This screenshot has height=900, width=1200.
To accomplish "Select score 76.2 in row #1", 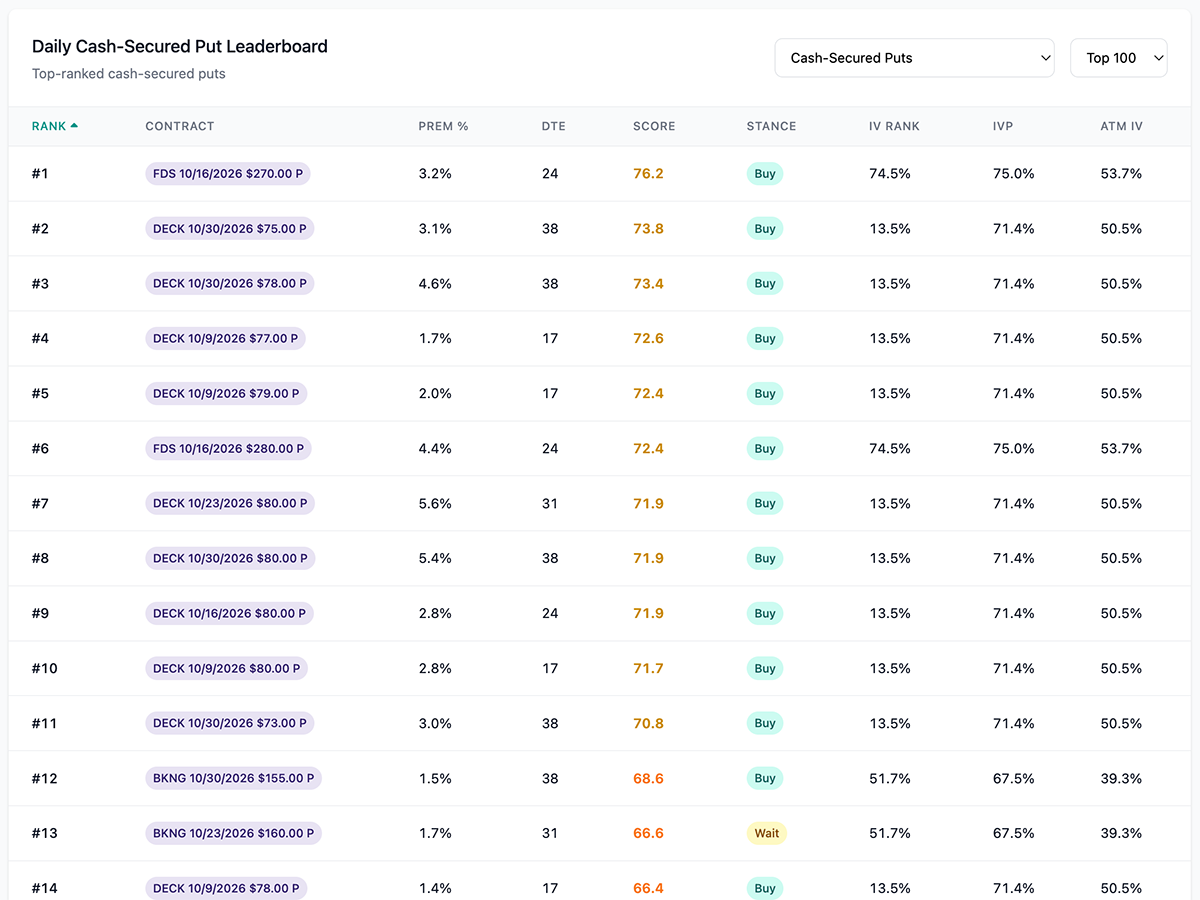I will point(648,174).
